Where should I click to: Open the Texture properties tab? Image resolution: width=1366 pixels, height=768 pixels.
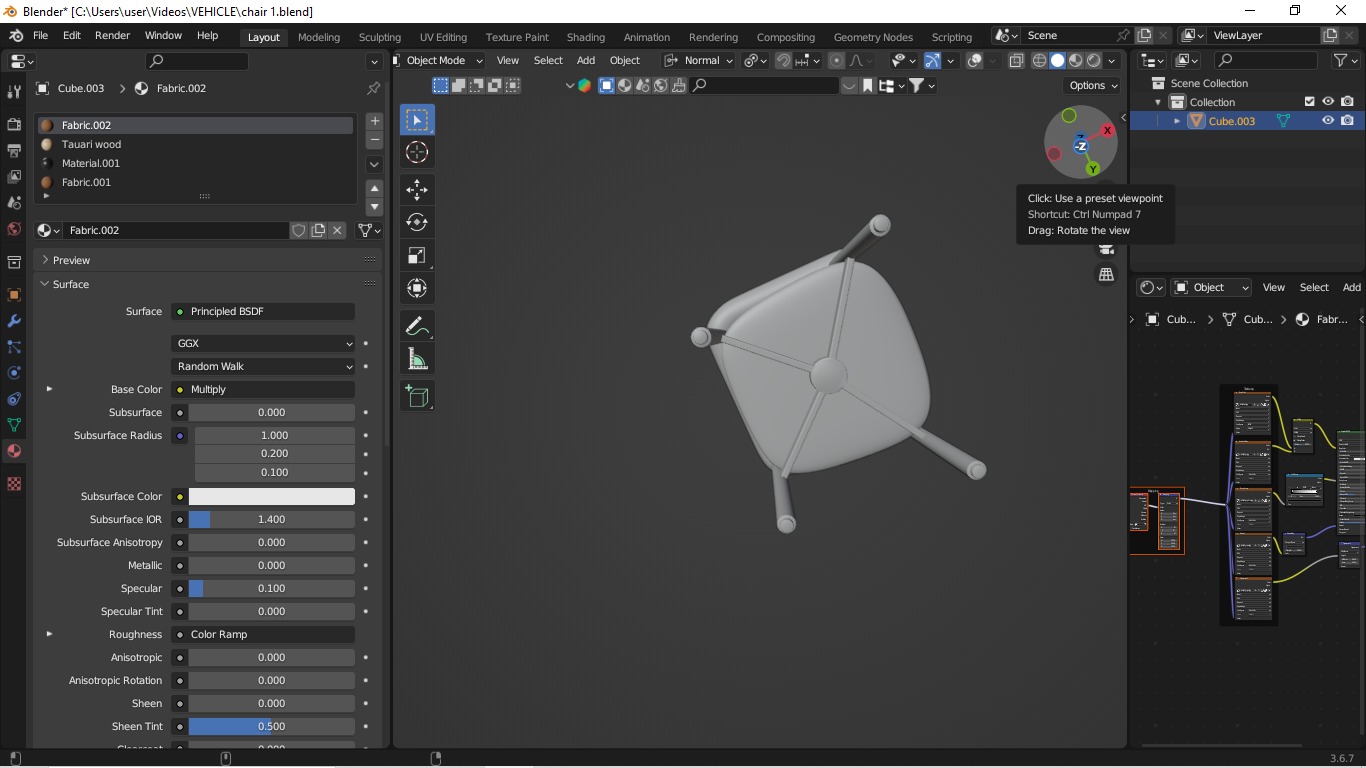coord(14,484)
